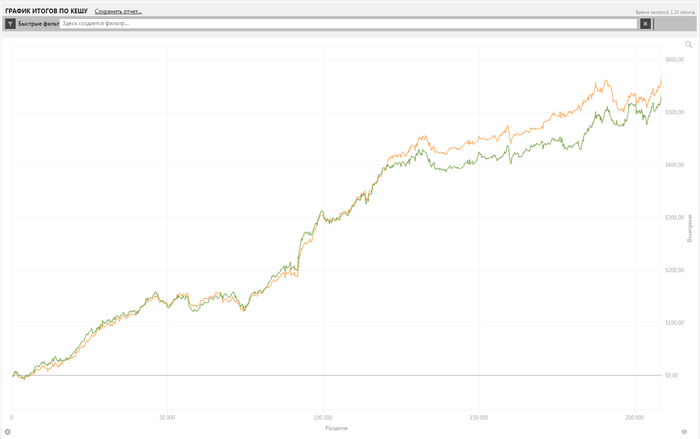Clear the filter with the X button

point(645,24)
